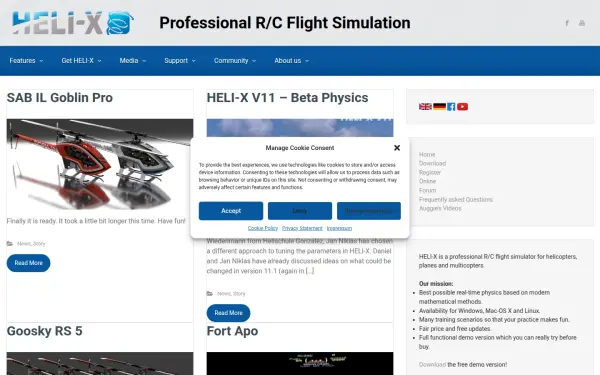The image size is (600, 375).
Task: Deny cookies in the consent dialog
Action: pos(300,211)
